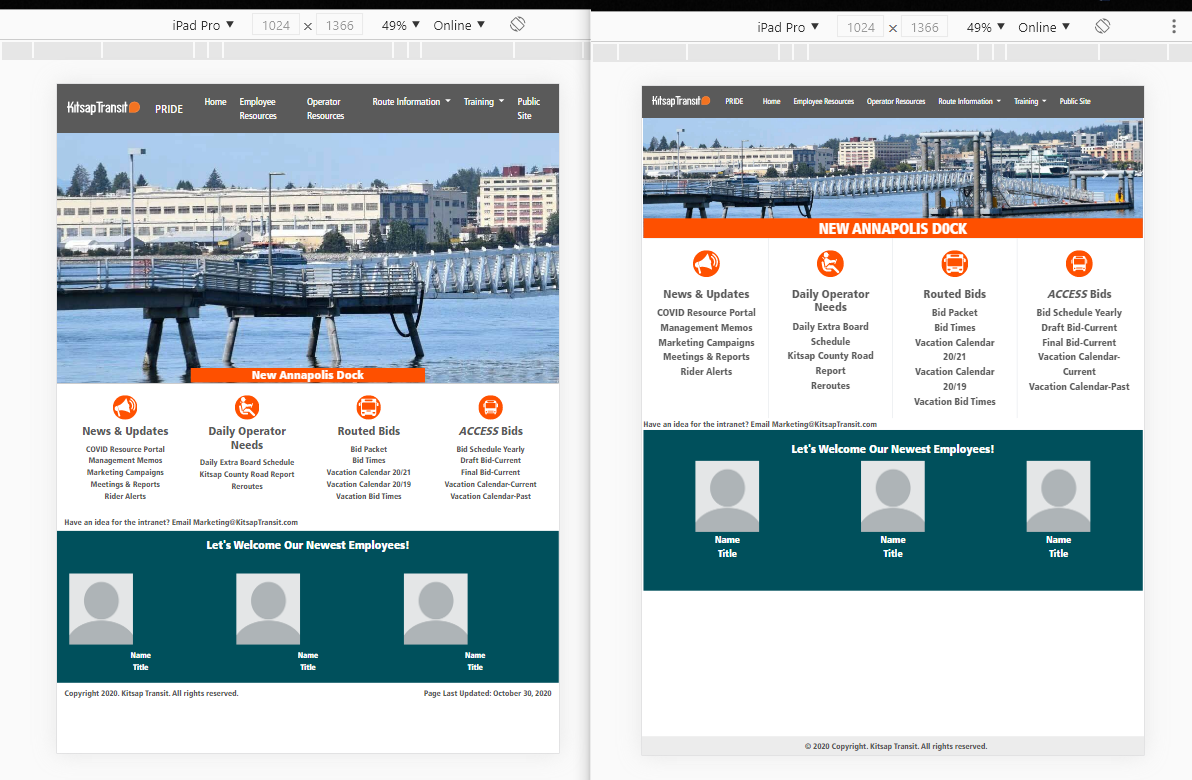
Task: Click the rotate device icon in the left toolbar
Action: click(x=517, y=25)
